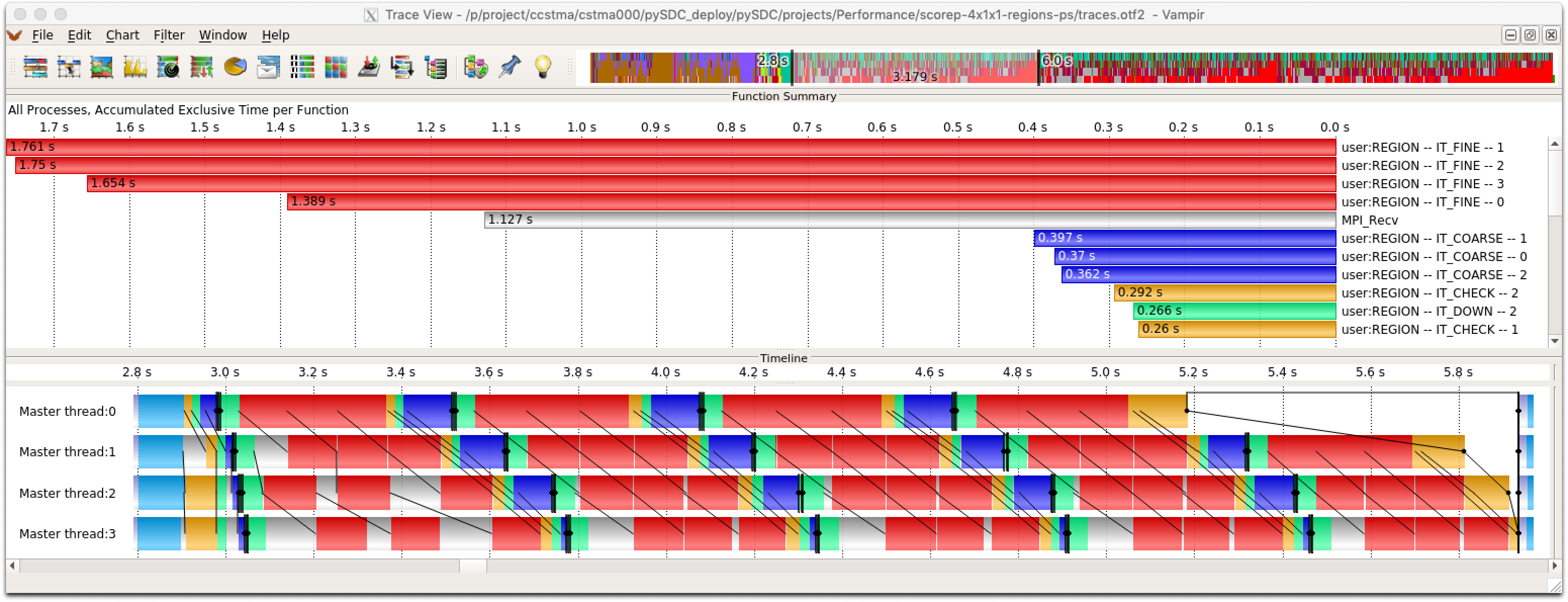The image size is (1568, 602).
Task: Select the MPI_Recv bar in Function Summary
Action: pyautogui.click(x=909, y=220)
